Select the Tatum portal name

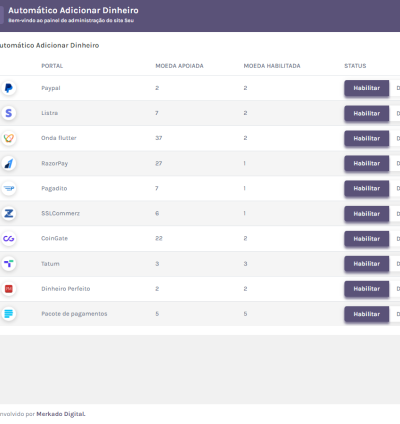tap(50, 264)
